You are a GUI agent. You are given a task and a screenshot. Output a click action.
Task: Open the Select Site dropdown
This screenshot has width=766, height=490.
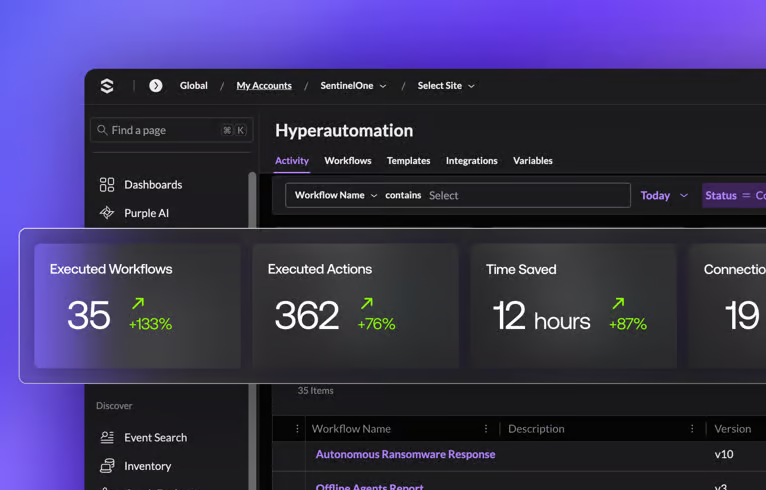pyautogui.click(x=446, y=86)
